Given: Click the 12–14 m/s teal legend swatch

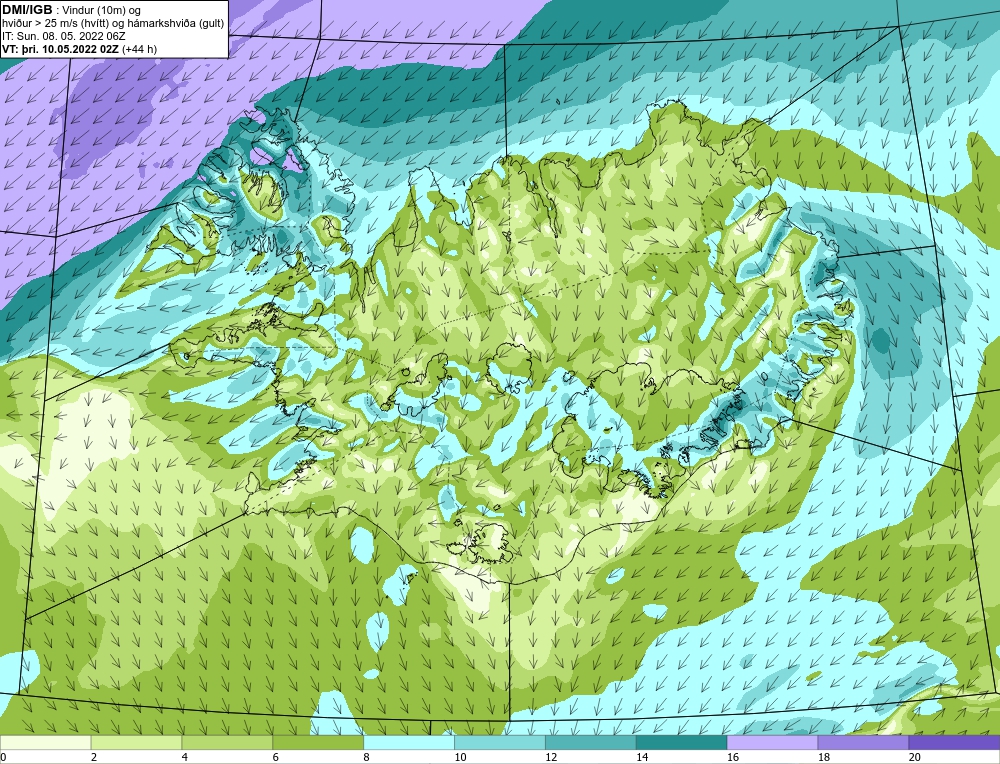Looking at the screenshot, I should click(x=591, y=742).
